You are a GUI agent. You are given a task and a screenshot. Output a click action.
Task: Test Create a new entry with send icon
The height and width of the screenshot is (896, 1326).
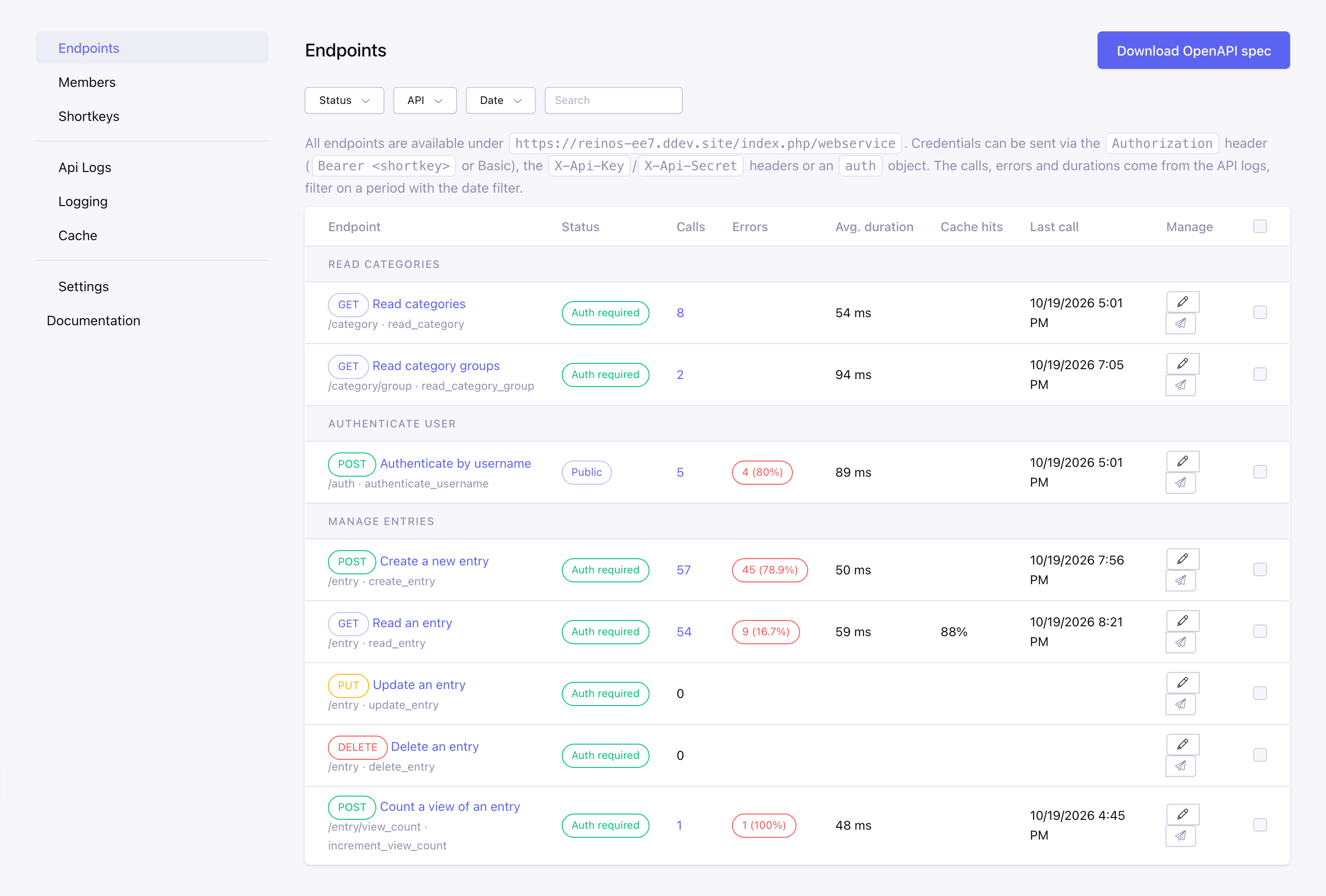pos(1180,581)
